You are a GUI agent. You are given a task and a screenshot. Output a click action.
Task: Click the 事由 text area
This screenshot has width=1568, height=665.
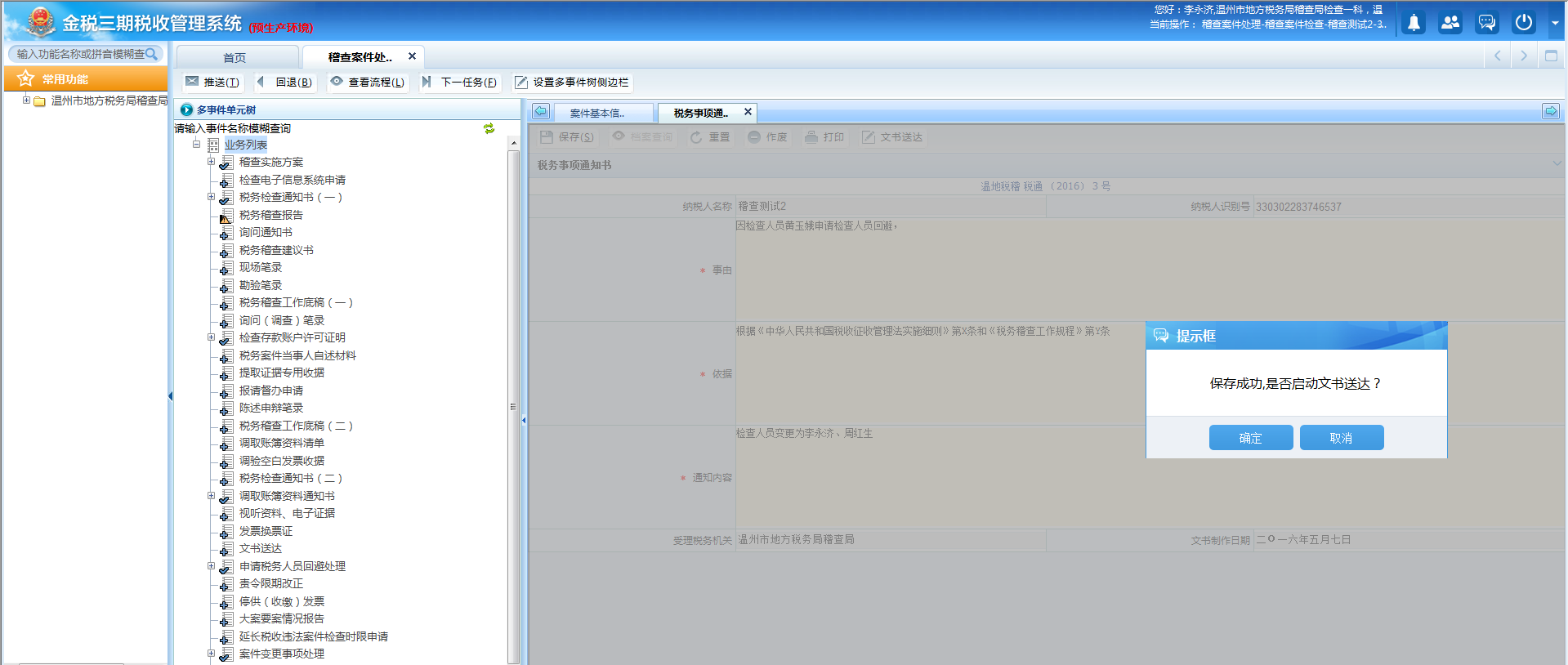click(1150, 270)
